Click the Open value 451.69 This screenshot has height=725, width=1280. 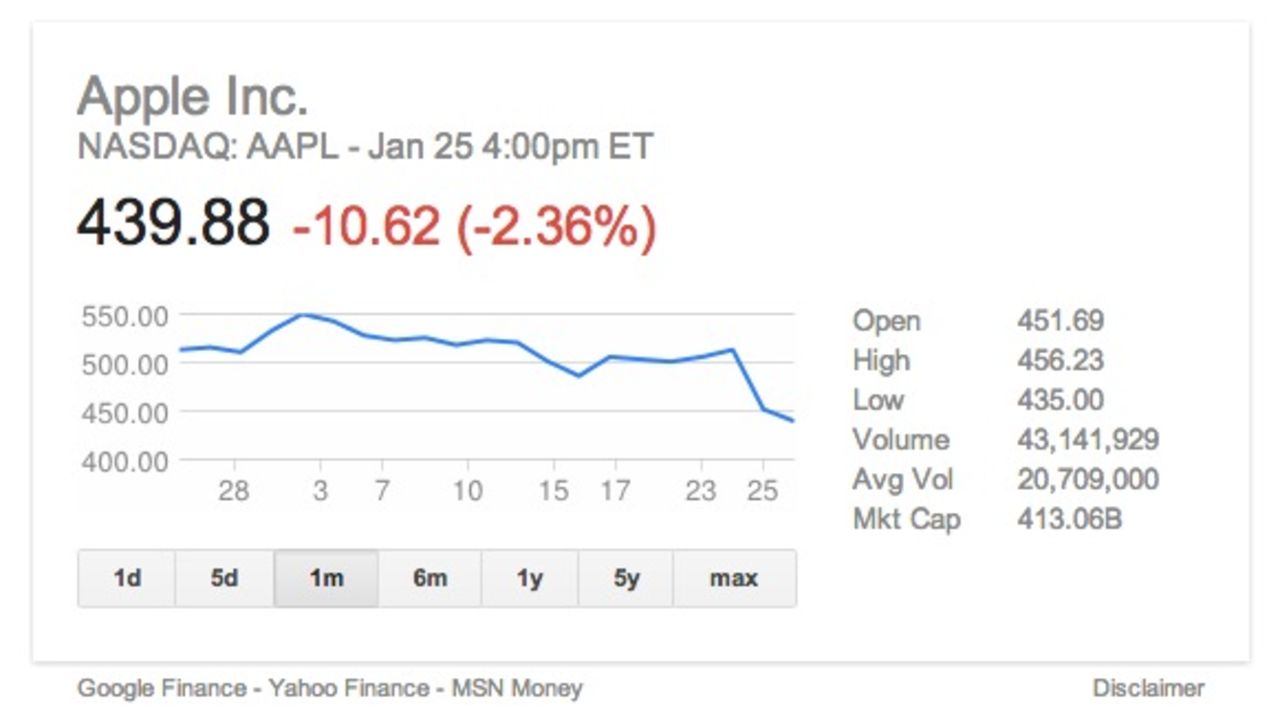[1060, 320]
